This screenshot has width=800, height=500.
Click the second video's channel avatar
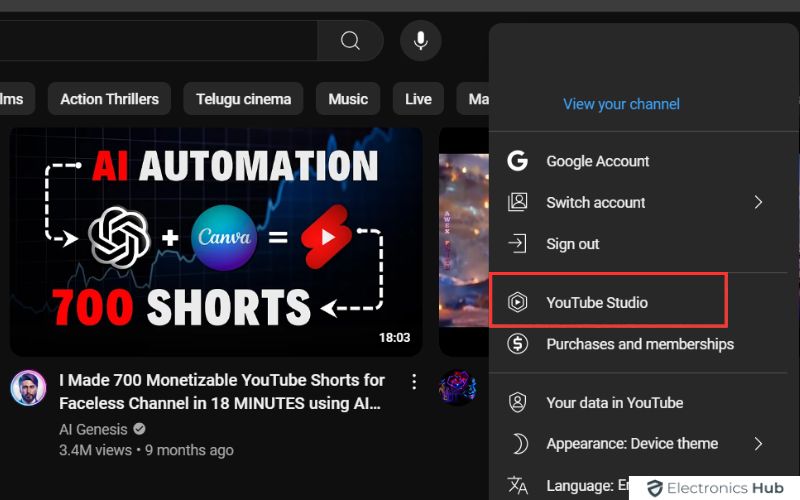(x=458, y=387)
